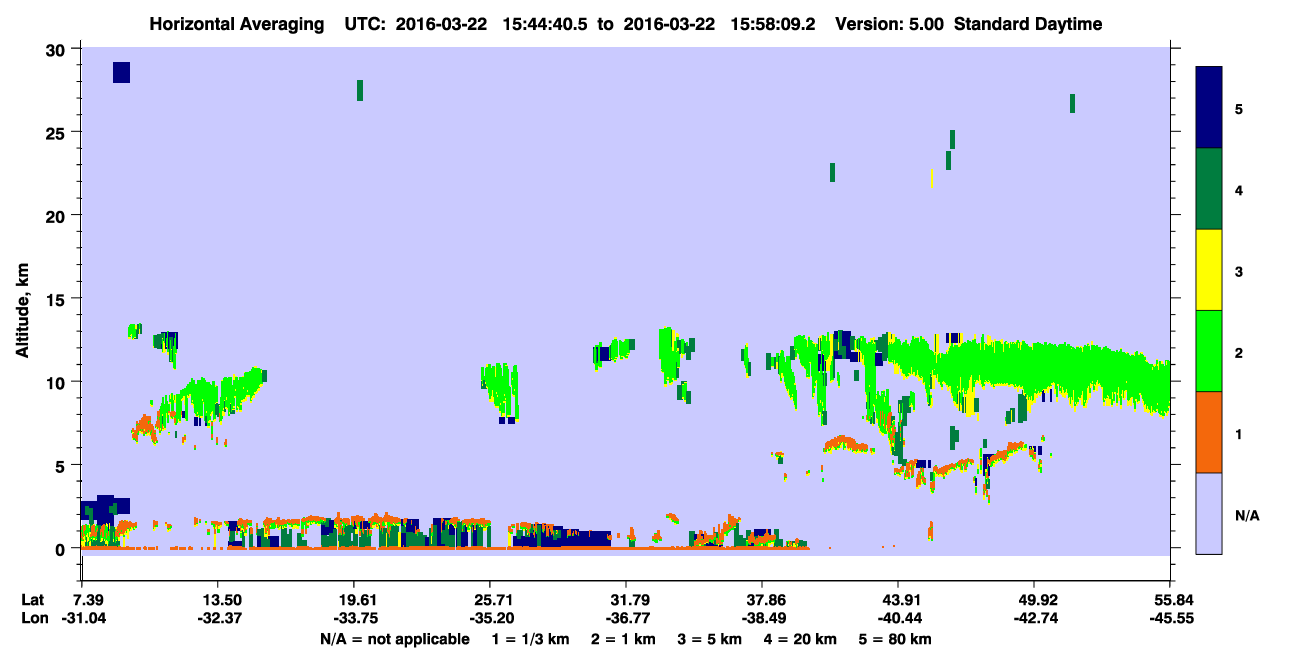Click the latitude value 31.79
Viewport: 1300px width, 667px height.
click(625, 600)
